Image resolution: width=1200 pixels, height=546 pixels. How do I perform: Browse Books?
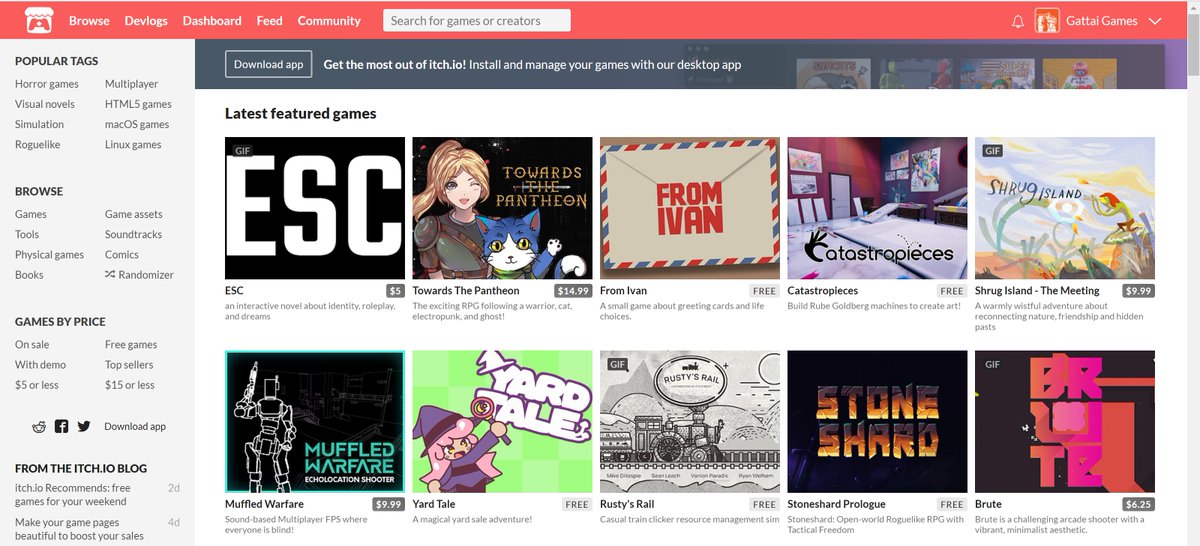click(29, 274)
